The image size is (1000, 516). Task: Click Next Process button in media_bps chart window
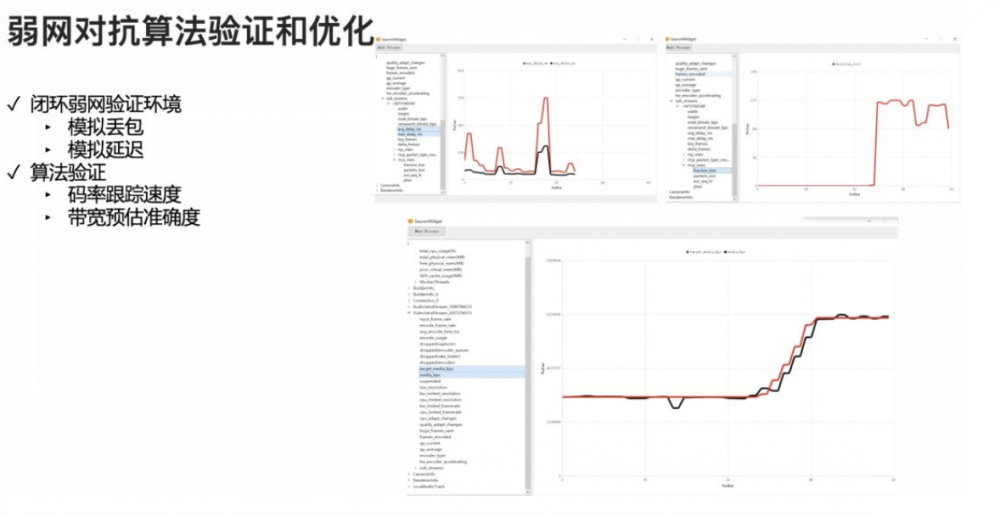point(426,231)
